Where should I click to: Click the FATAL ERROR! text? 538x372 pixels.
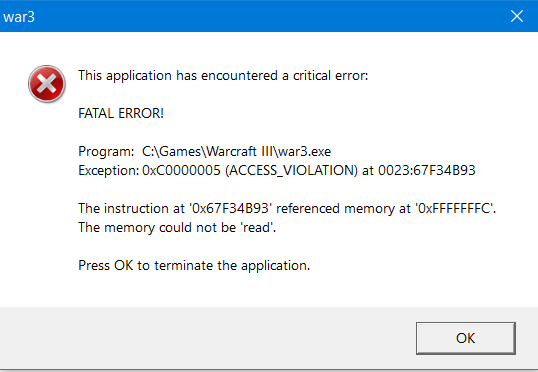[121, 113]
